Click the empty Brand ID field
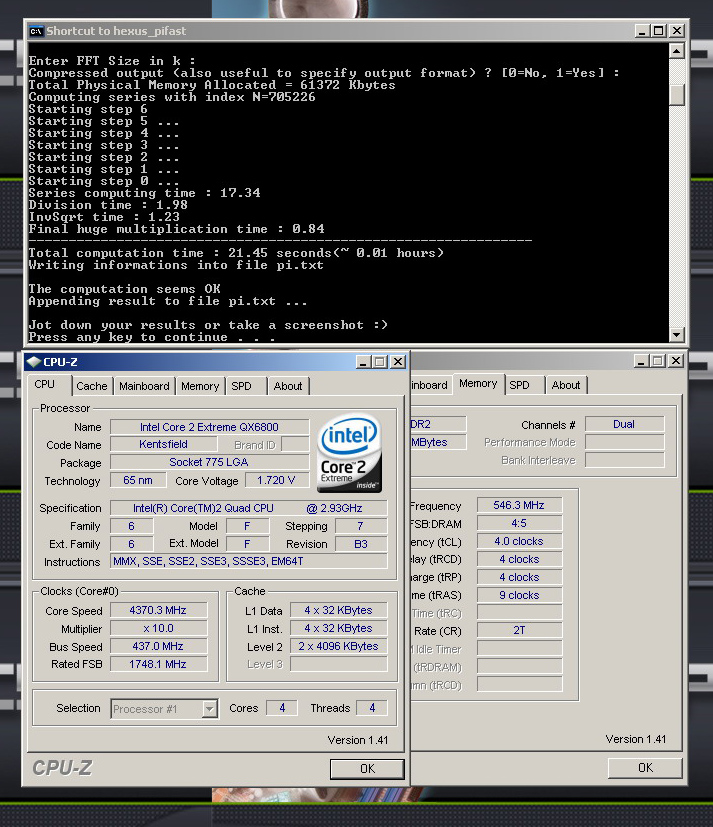713x827 pixels. (295, 444)
